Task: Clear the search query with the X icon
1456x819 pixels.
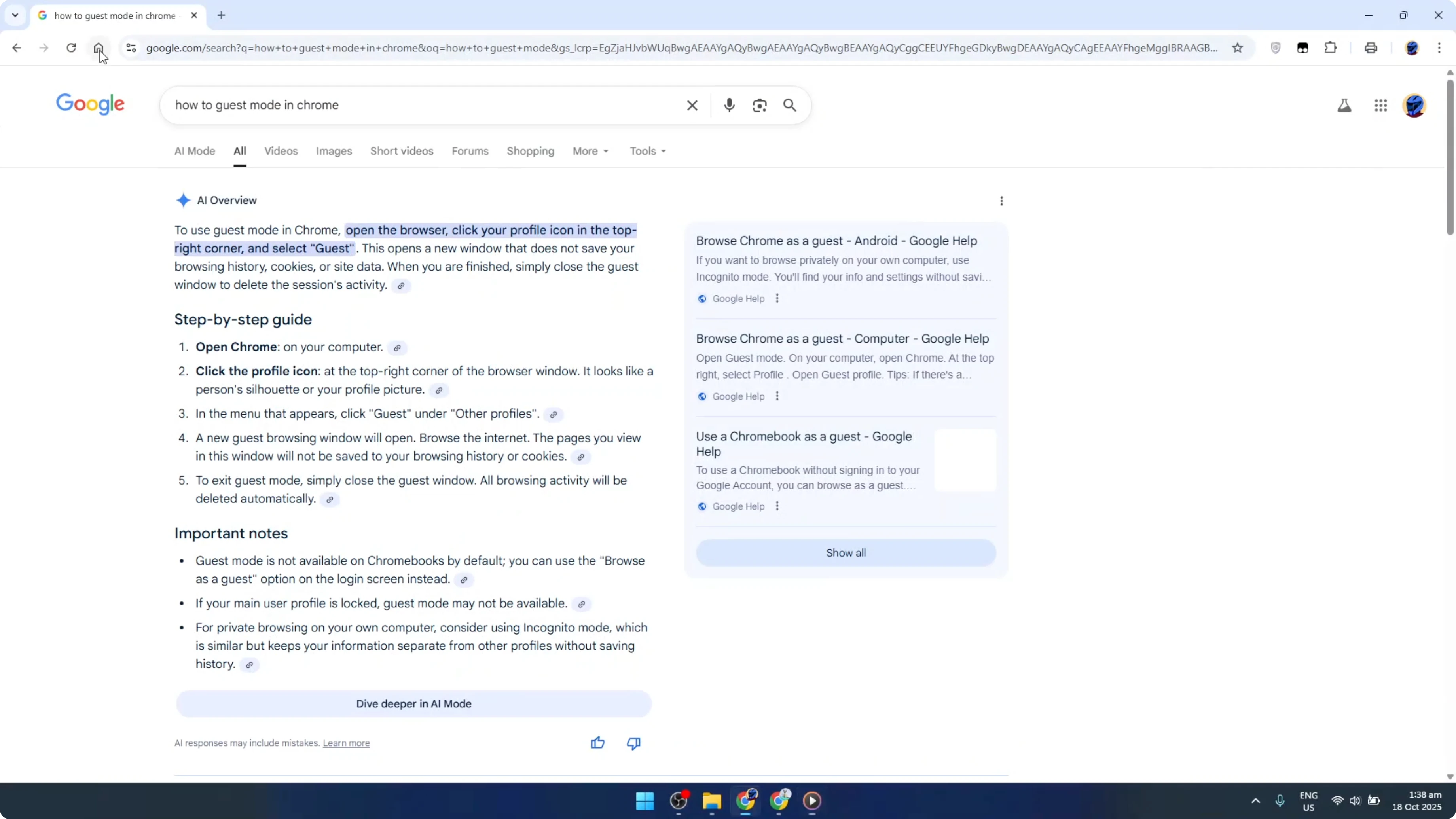Action: pos(692,105)
